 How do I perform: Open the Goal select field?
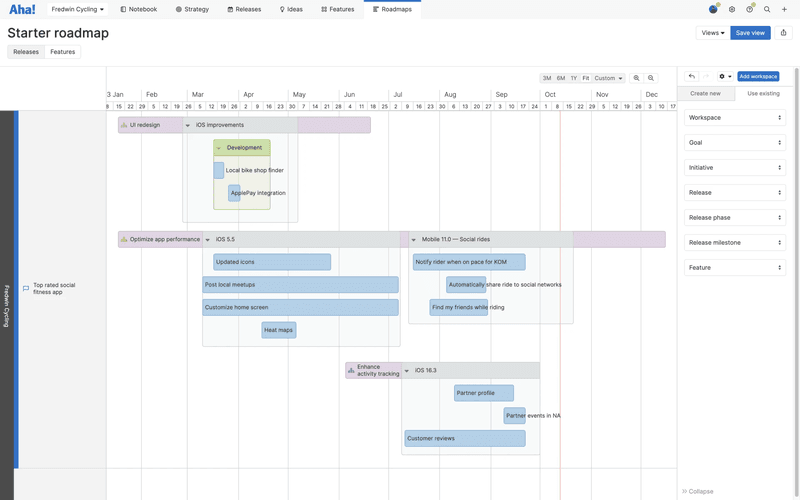click(x=735, y=143)
